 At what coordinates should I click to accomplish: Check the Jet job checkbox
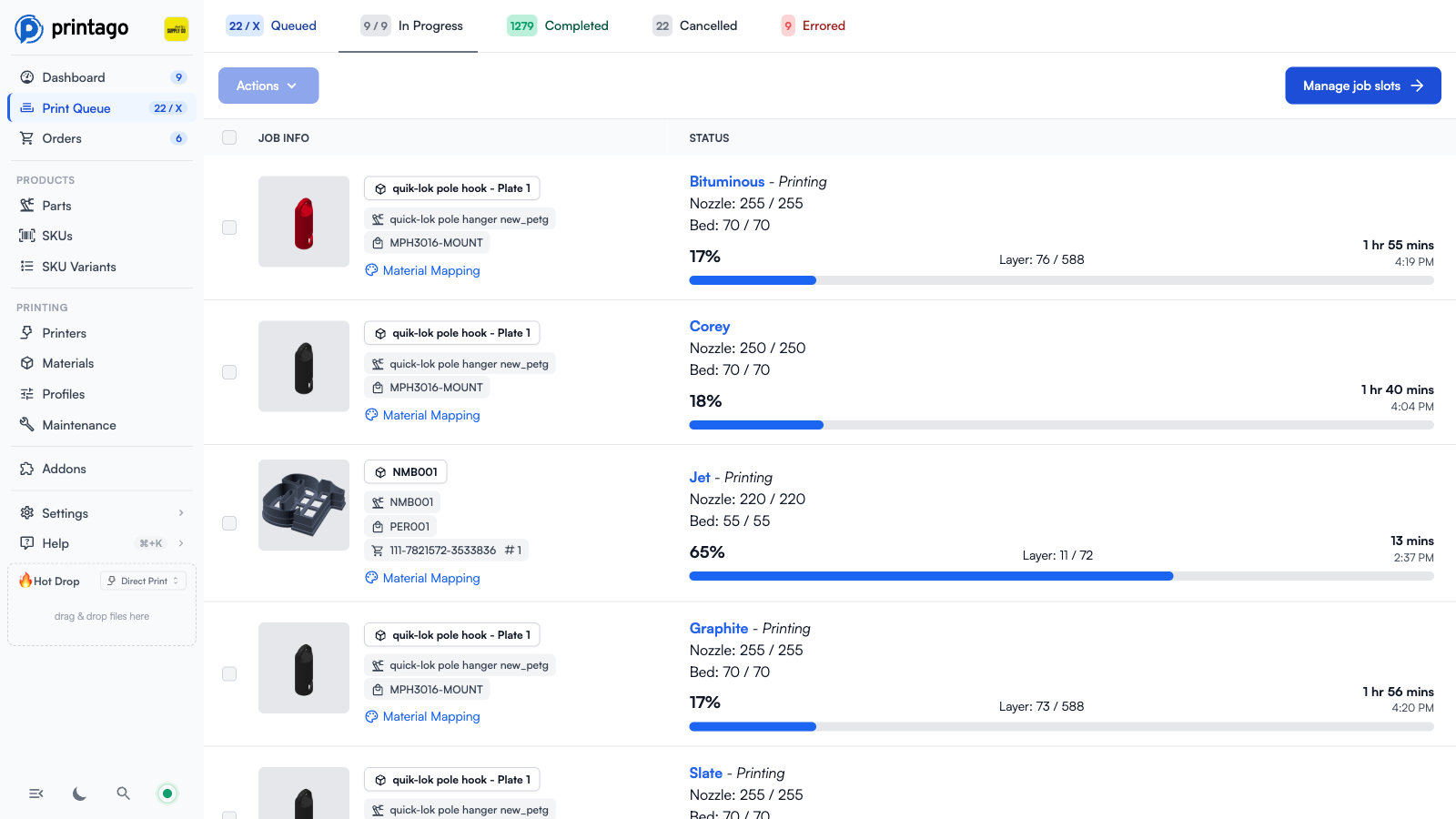tap(229, 523)
